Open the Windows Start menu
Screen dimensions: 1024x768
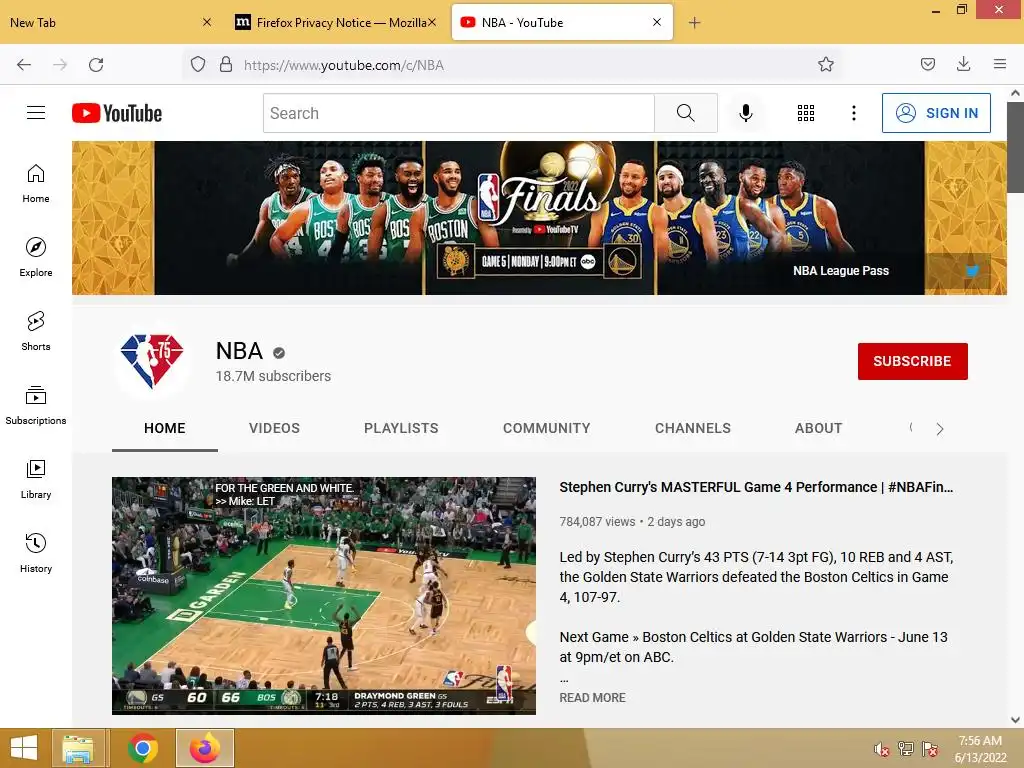point(24,748)
